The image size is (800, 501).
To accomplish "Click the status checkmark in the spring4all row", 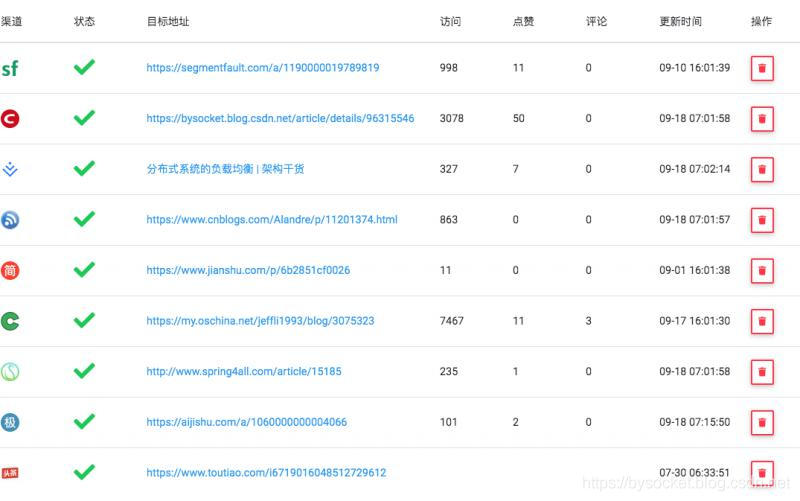I will pos(84,370).
